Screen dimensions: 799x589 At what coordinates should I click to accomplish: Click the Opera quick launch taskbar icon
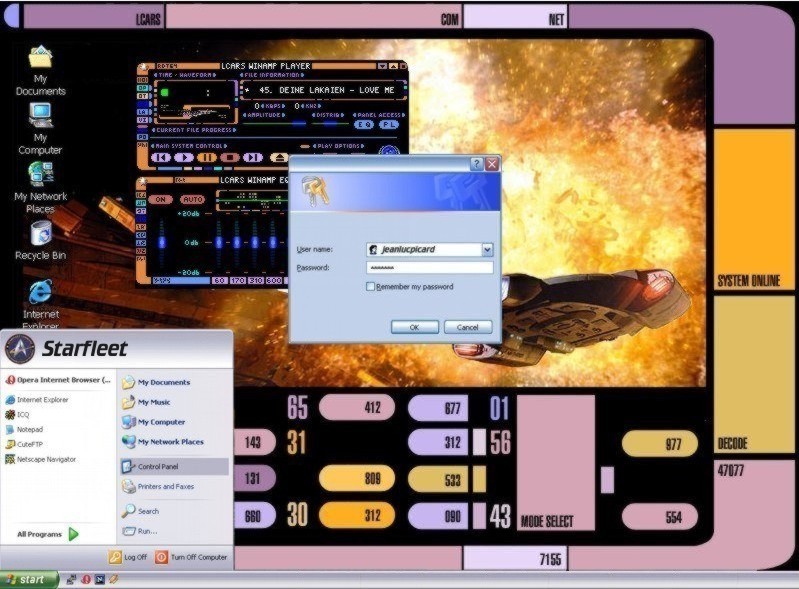coord(86,579)
